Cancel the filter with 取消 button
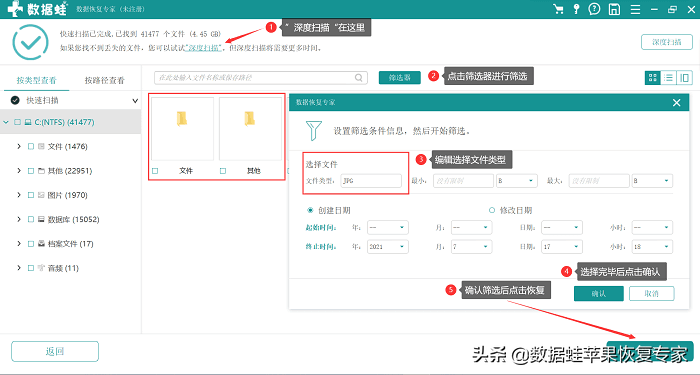The width and height of the screenshot is (700, 375). tap(652, 294)
